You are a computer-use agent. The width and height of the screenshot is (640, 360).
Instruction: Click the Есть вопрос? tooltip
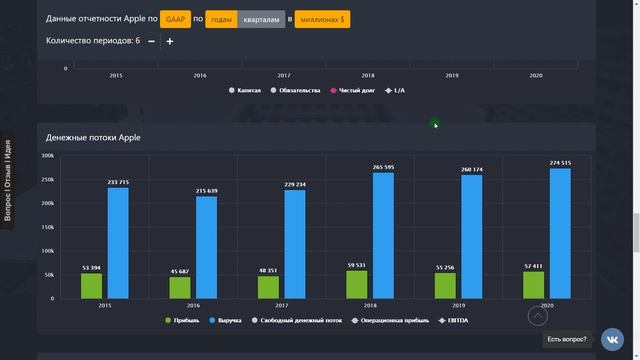point(567,339)
